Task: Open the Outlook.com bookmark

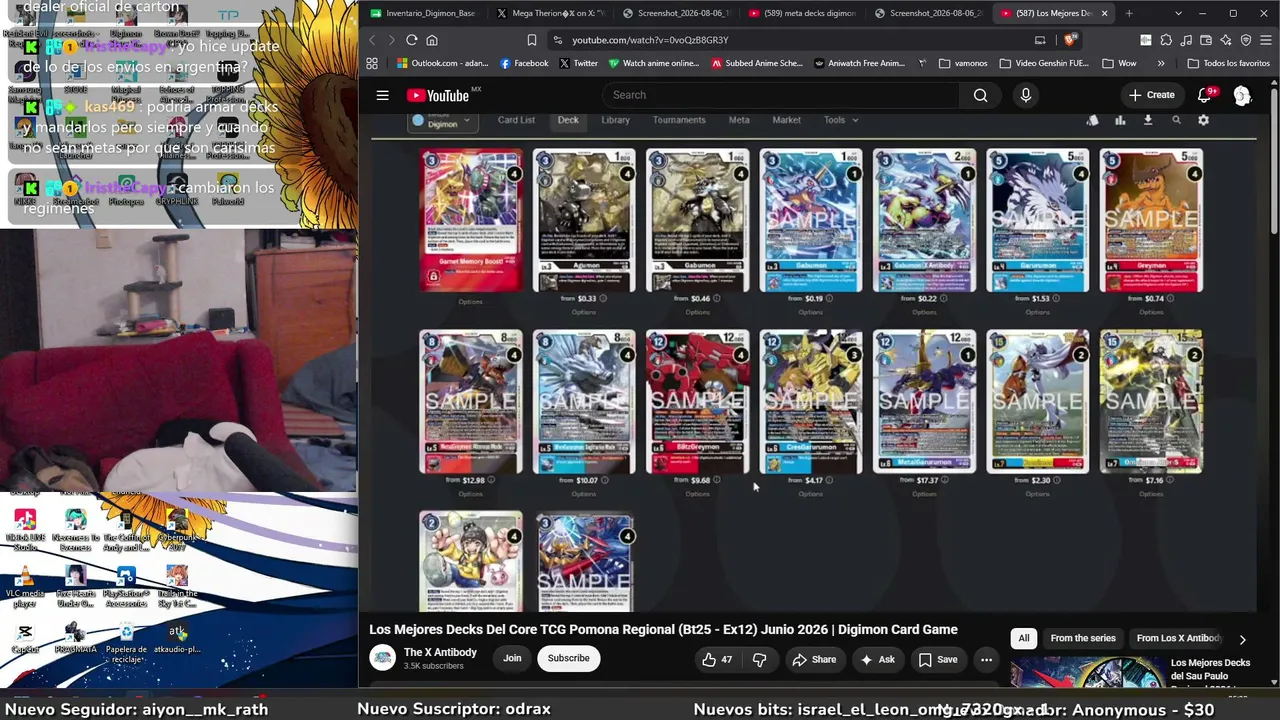Action: pyautogui.click(x=442, y=63)
